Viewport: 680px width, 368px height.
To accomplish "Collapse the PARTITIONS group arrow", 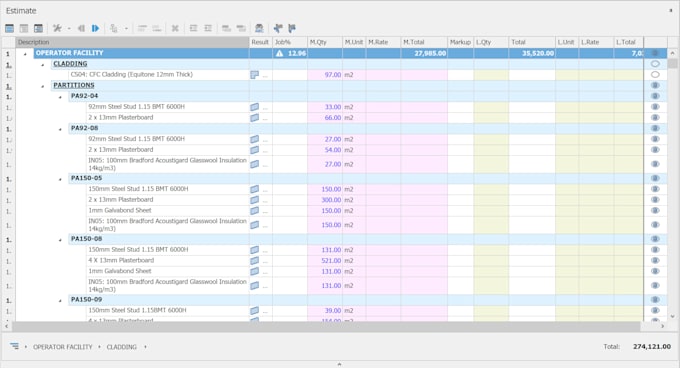I will tap(42, 86).
